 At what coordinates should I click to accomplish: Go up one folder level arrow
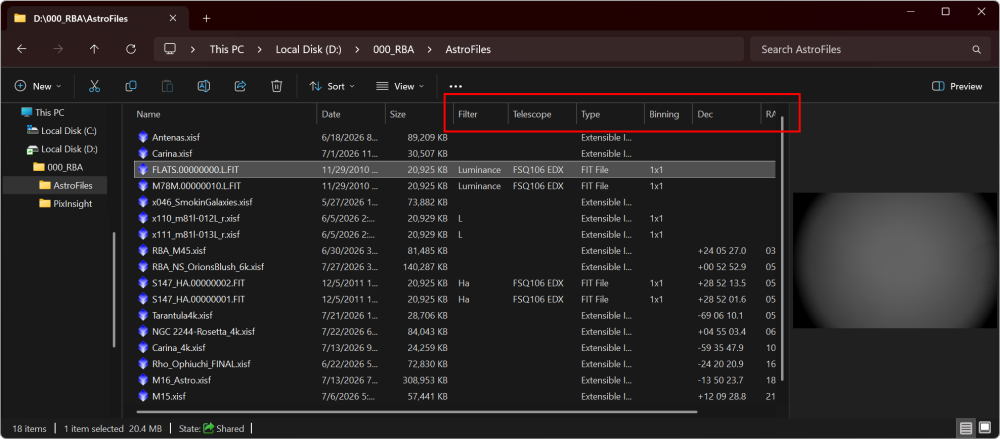point(94,49)
